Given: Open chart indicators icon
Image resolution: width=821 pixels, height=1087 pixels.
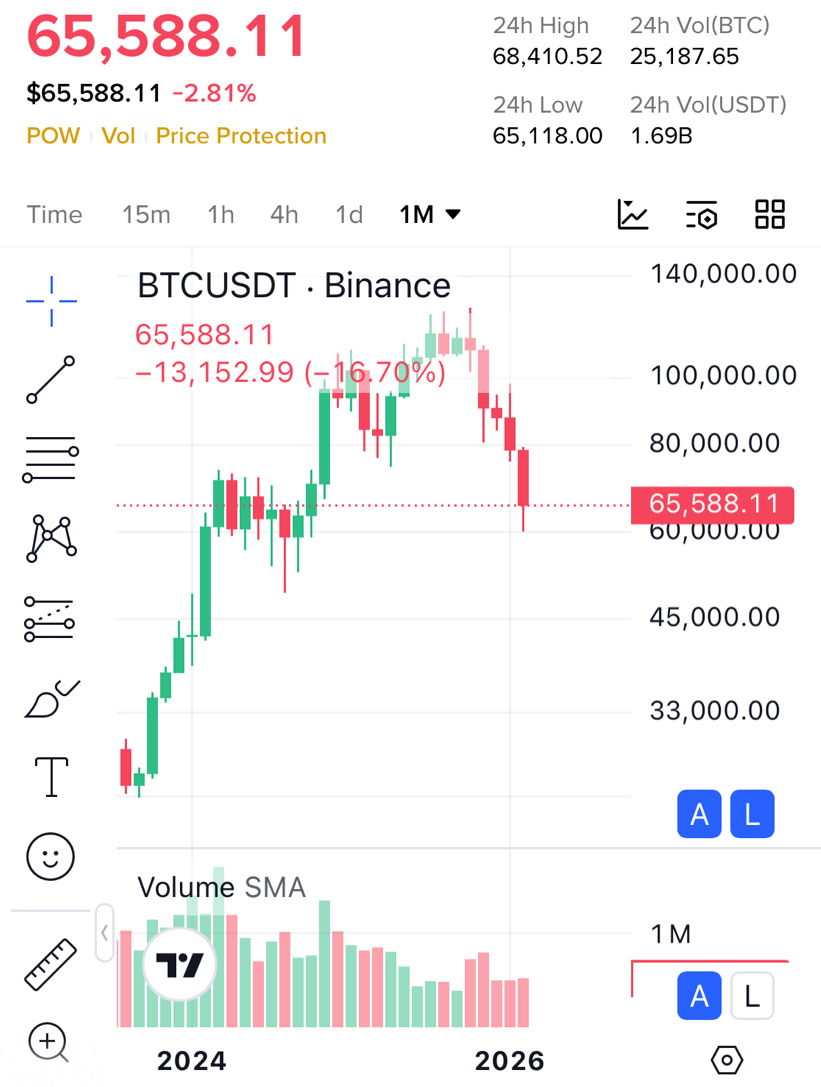Looking at the screenshot, I should click(633, 215).
